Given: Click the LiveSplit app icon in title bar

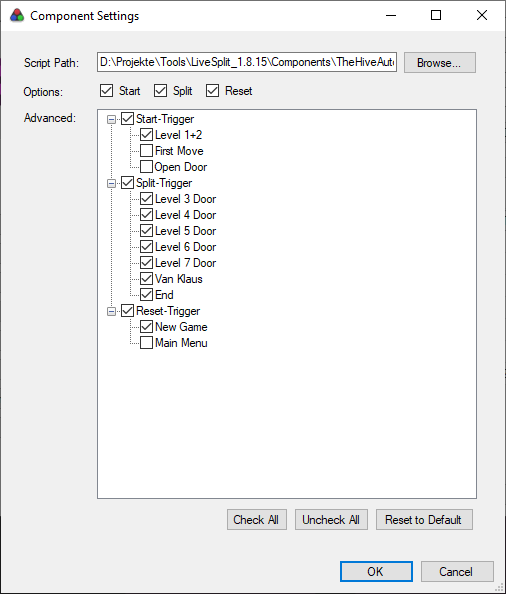Looking at the screenshot, I should [x=17, y=16].
